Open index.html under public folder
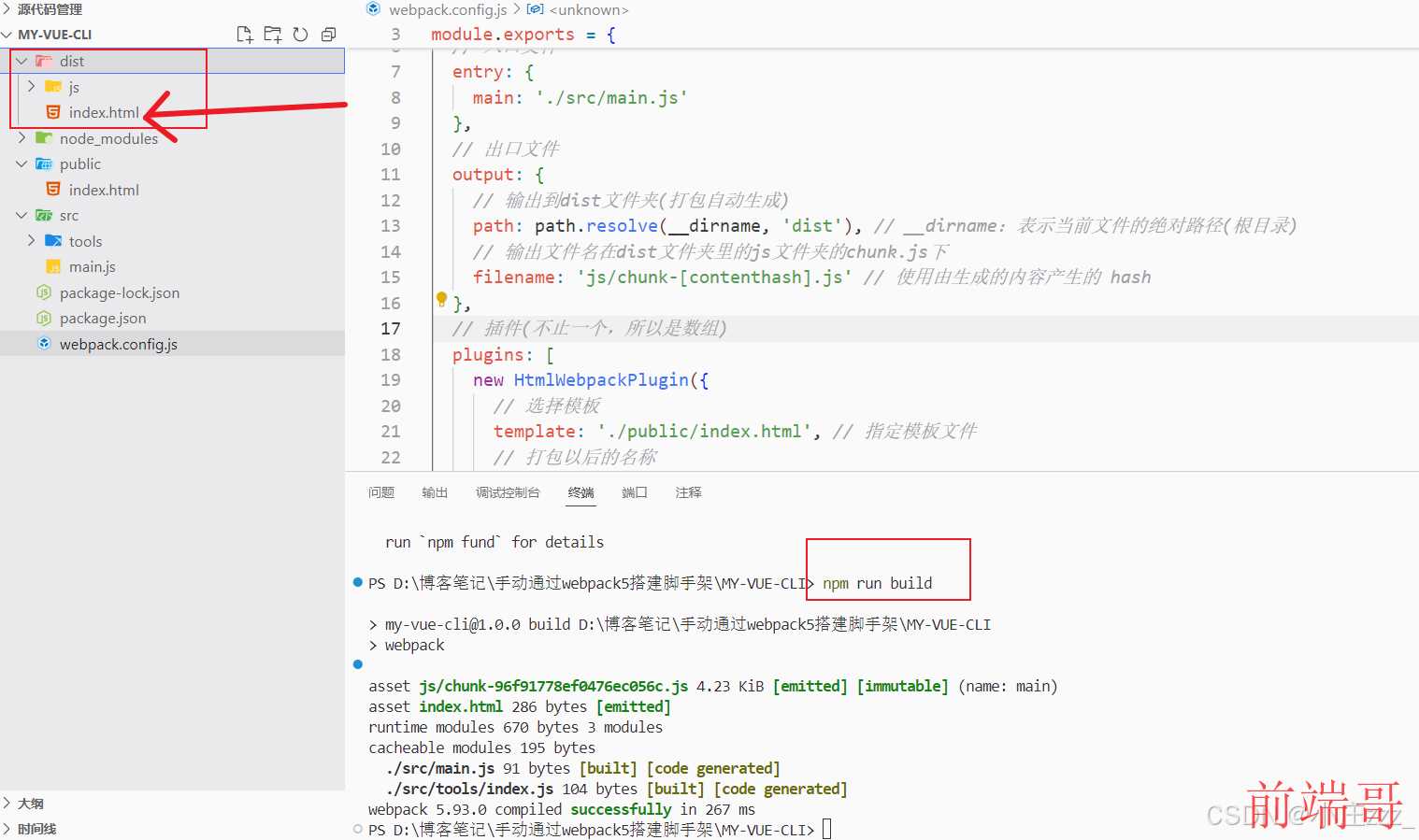1419x840 pixels. 104,190
